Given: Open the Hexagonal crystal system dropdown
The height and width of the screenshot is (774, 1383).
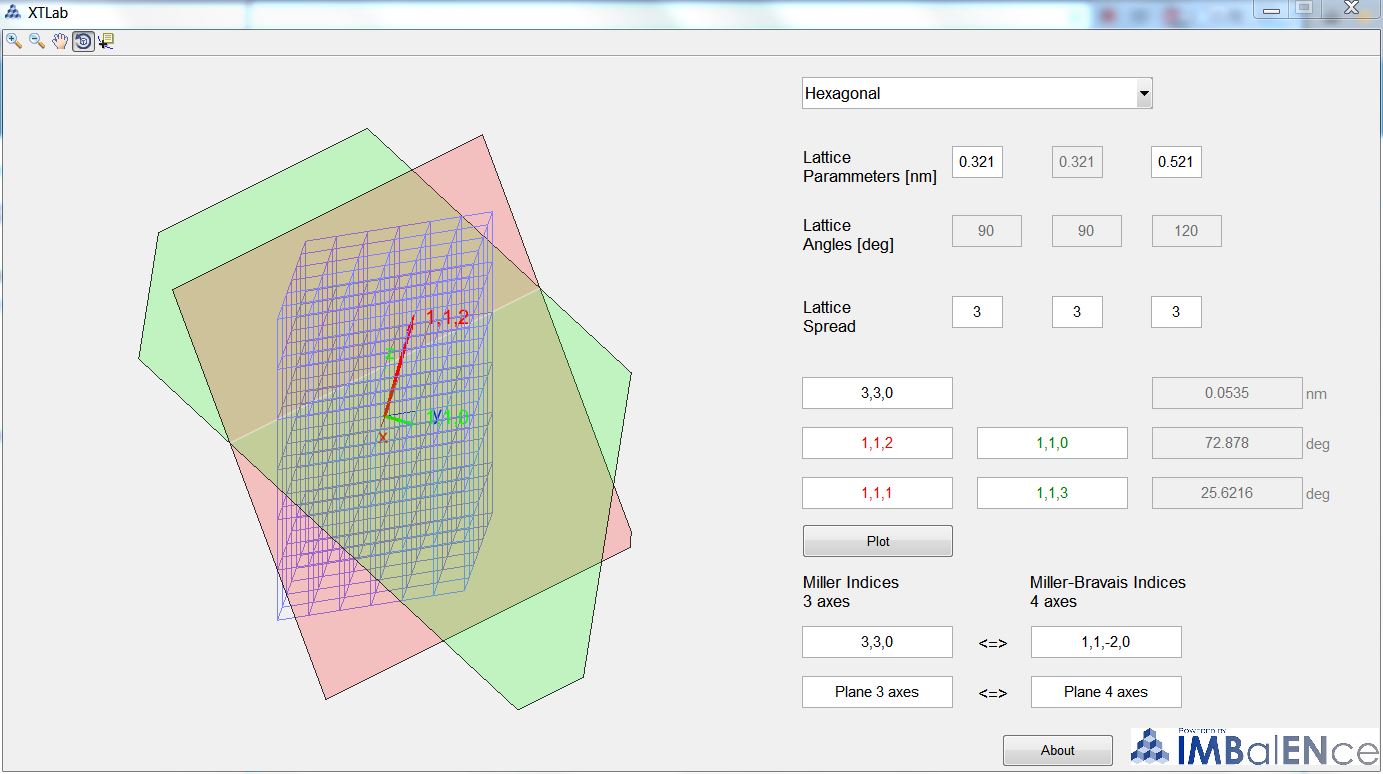Looking at the screenshot, I should point(977,93).
